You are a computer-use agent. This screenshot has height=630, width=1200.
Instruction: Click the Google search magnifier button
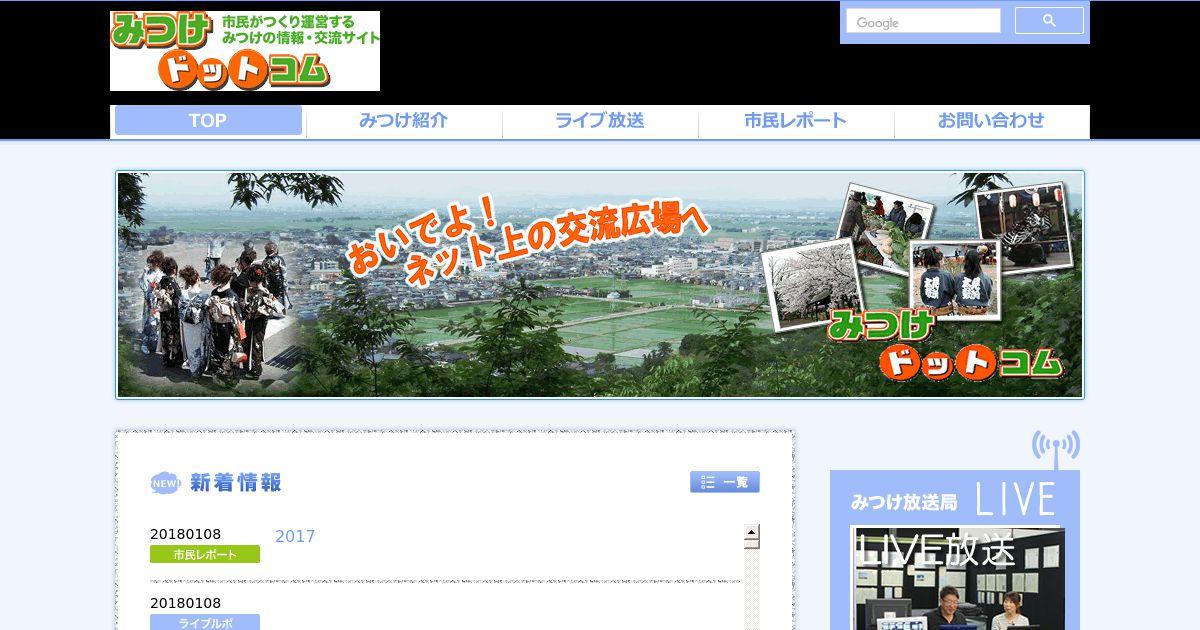[1049, 21]
